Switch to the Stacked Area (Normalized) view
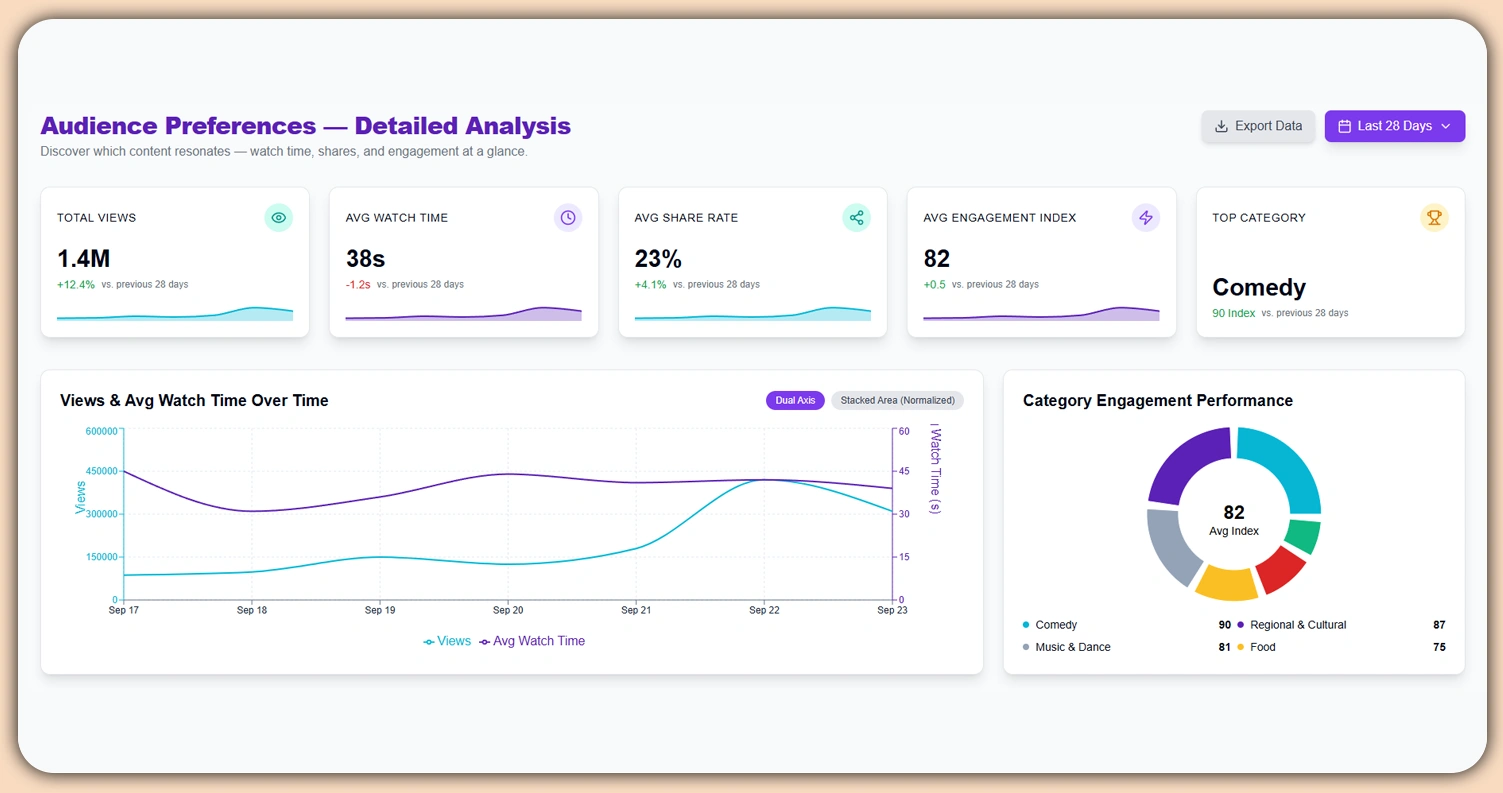This screenshot has width=1503, height=793. 897,400
